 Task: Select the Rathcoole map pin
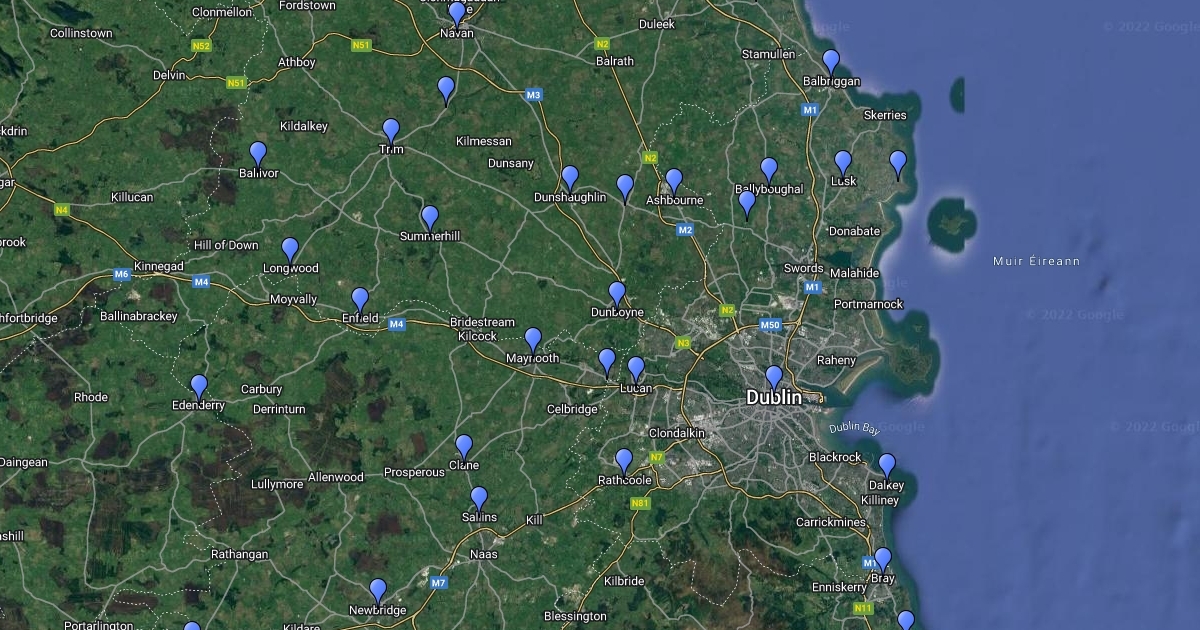(x=624, y=463)
